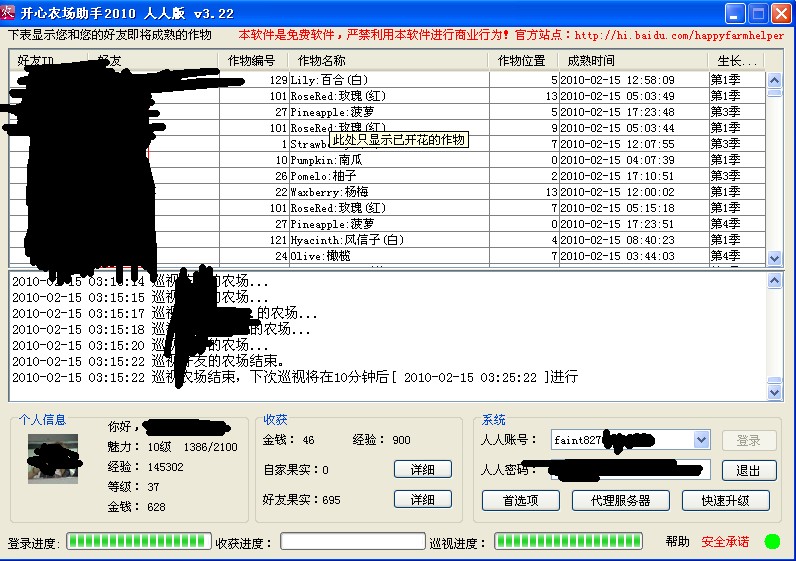Click the log panel scroll-up arrow
Viewport: 796px width, 561px height.
(774, 283)
